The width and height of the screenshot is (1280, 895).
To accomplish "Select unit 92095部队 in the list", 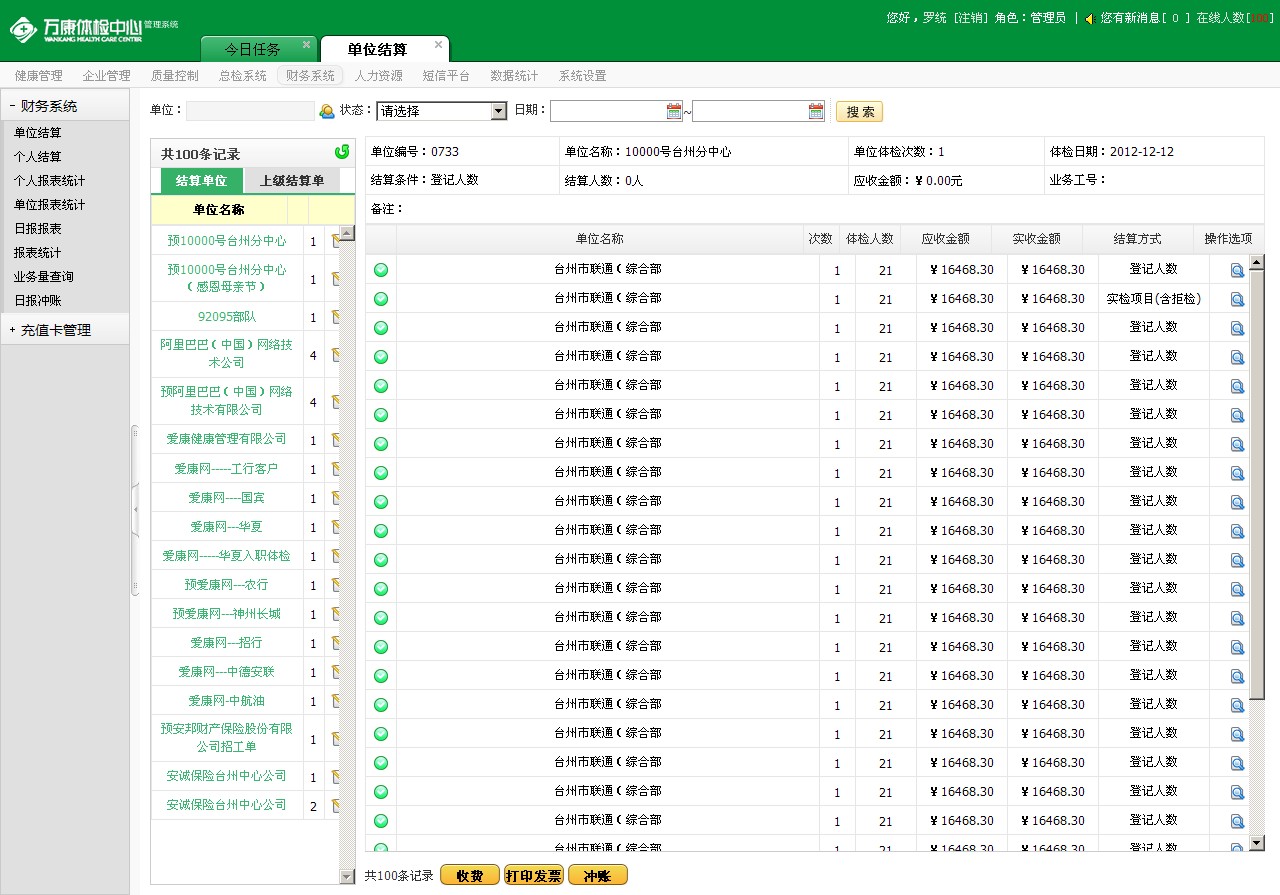I will [227, 317].
